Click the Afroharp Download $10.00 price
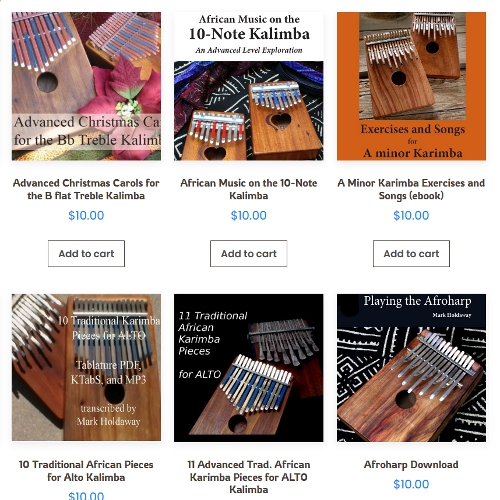500x500 pixels. click(411, 484)
